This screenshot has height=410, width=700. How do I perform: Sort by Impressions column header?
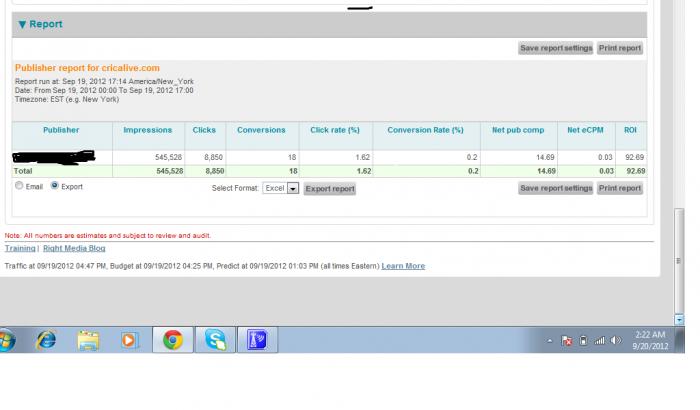pos(148,130)
